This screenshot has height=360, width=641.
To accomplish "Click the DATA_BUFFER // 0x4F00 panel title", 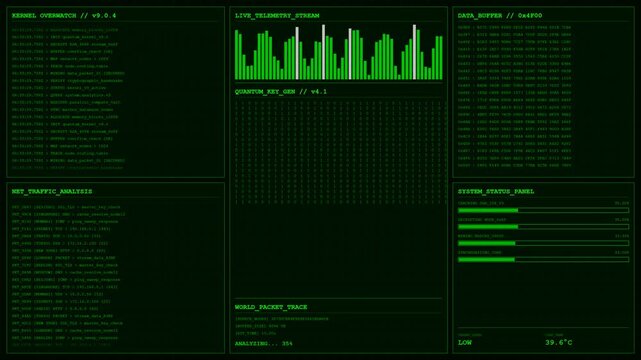I will [x=500, y=16].
